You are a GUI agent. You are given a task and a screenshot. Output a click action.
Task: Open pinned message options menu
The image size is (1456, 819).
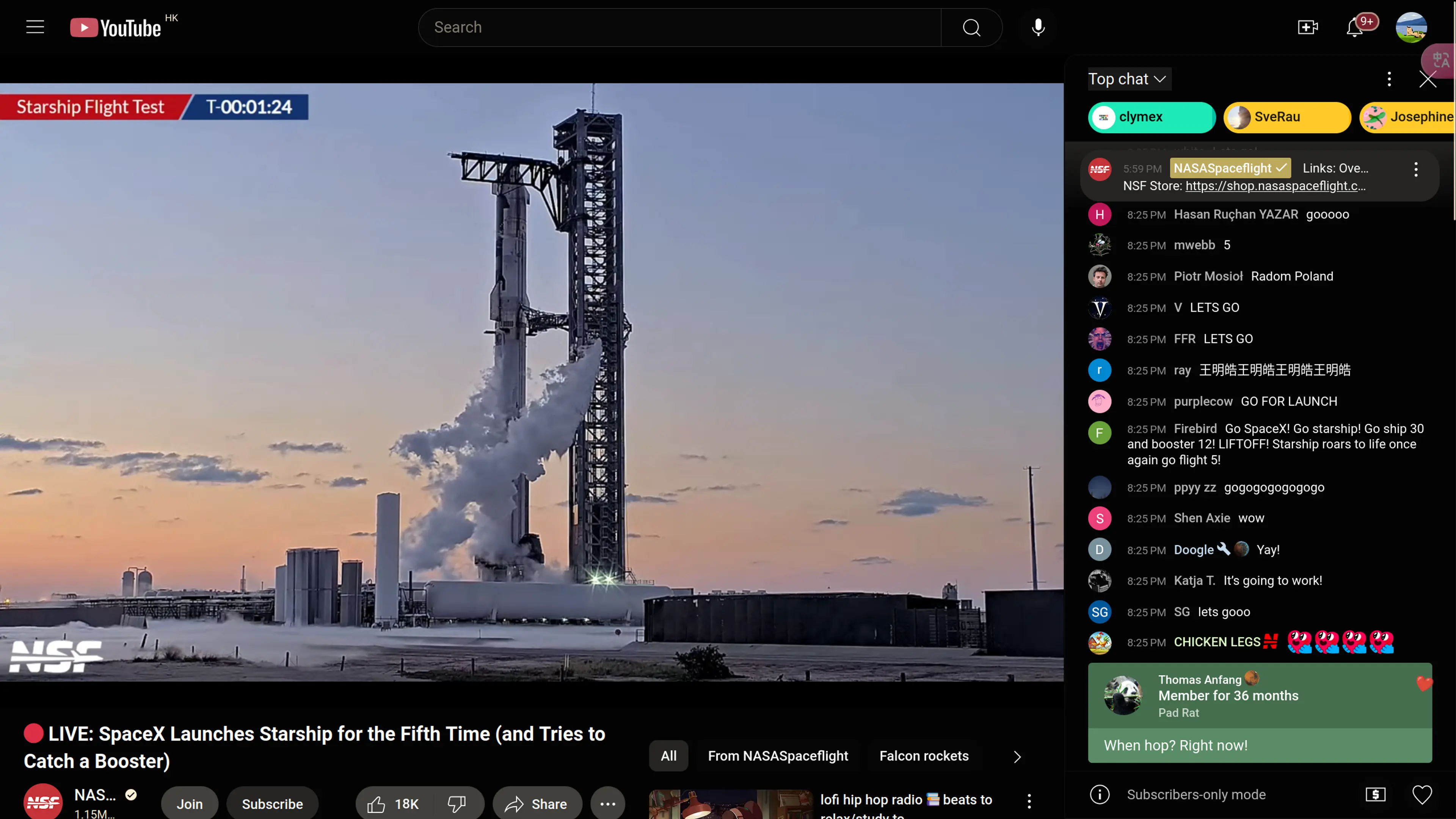[x=1415, y=169]
